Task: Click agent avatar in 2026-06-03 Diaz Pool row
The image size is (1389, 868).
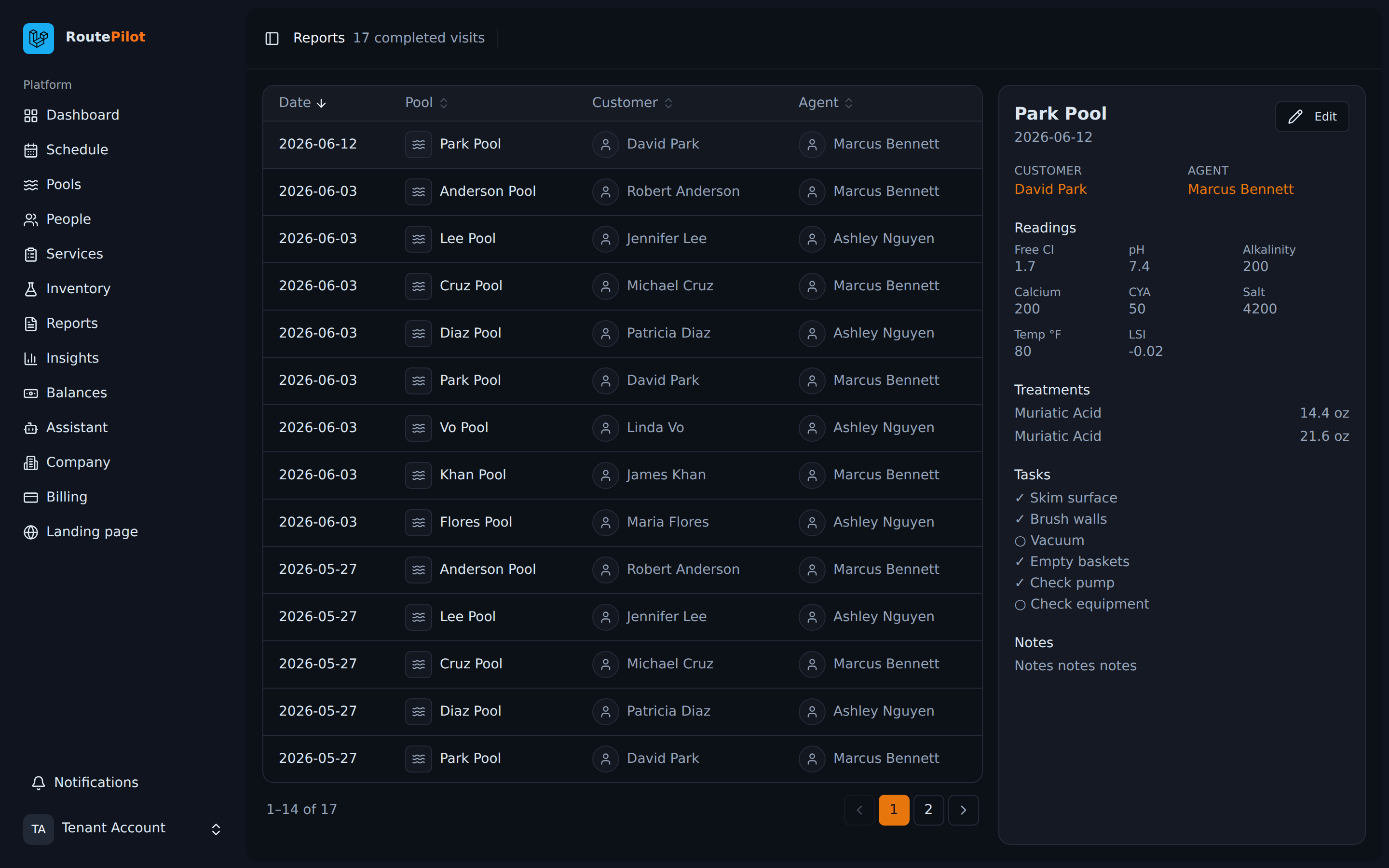Action: [812, 333]
